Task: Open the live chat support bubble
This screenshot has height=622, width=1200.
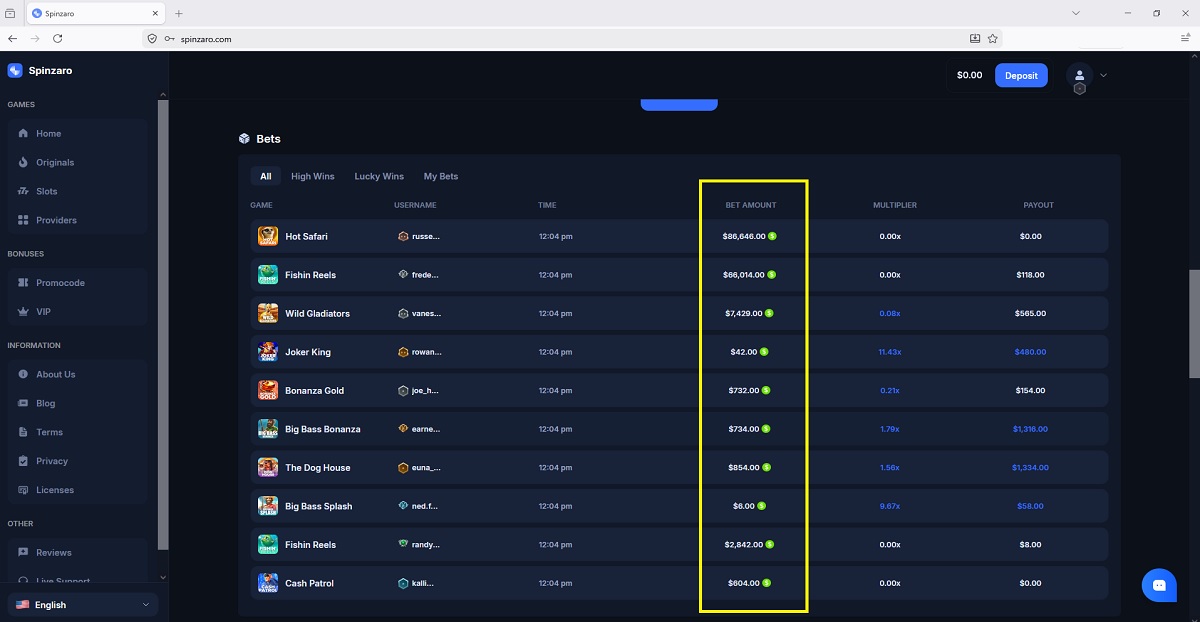Action: pyautogui.click(x=1159, y=585)
